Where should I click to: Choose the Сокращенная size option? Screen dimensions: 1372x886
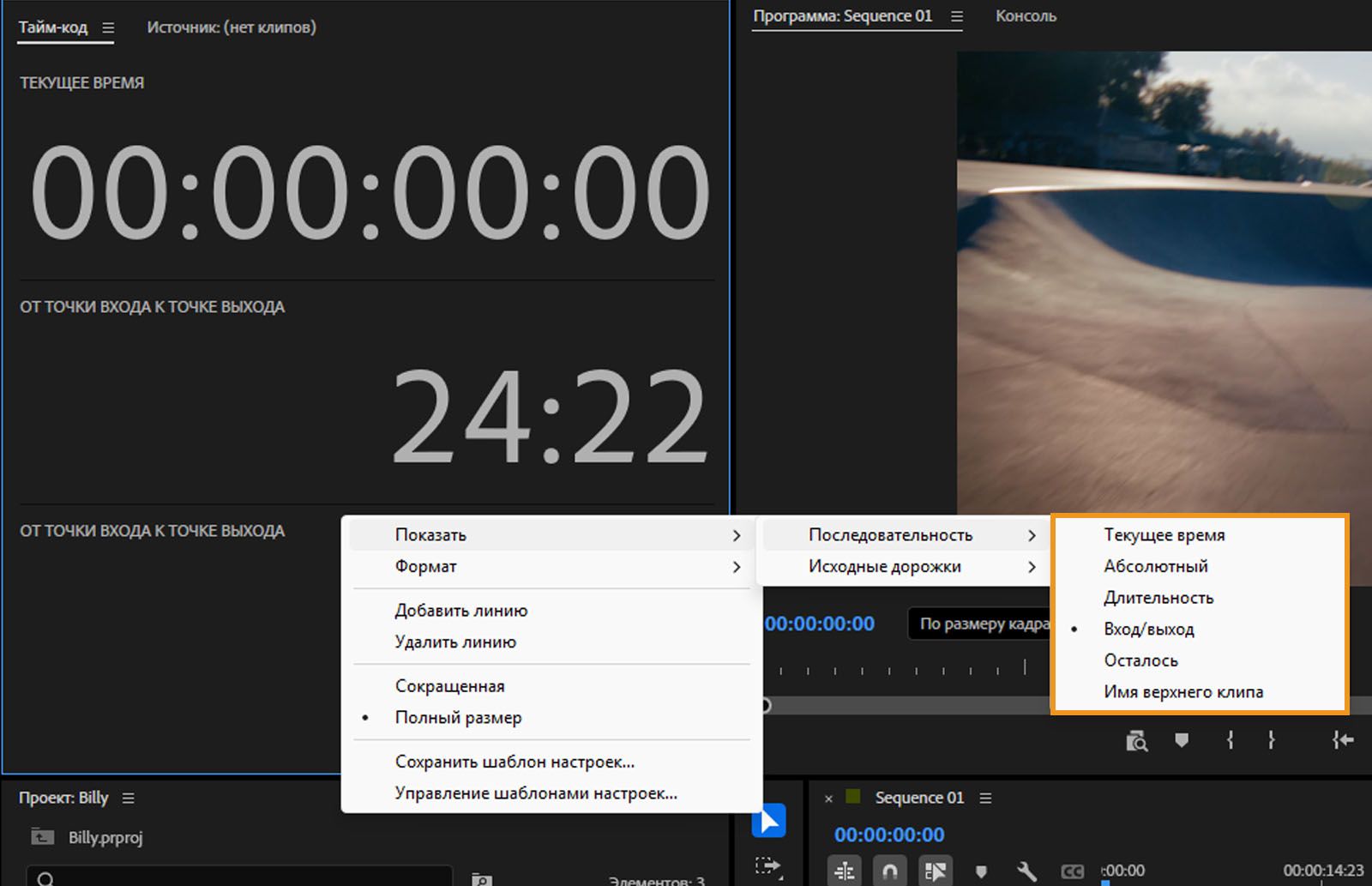pyautogui.click(x=552, y=686)
